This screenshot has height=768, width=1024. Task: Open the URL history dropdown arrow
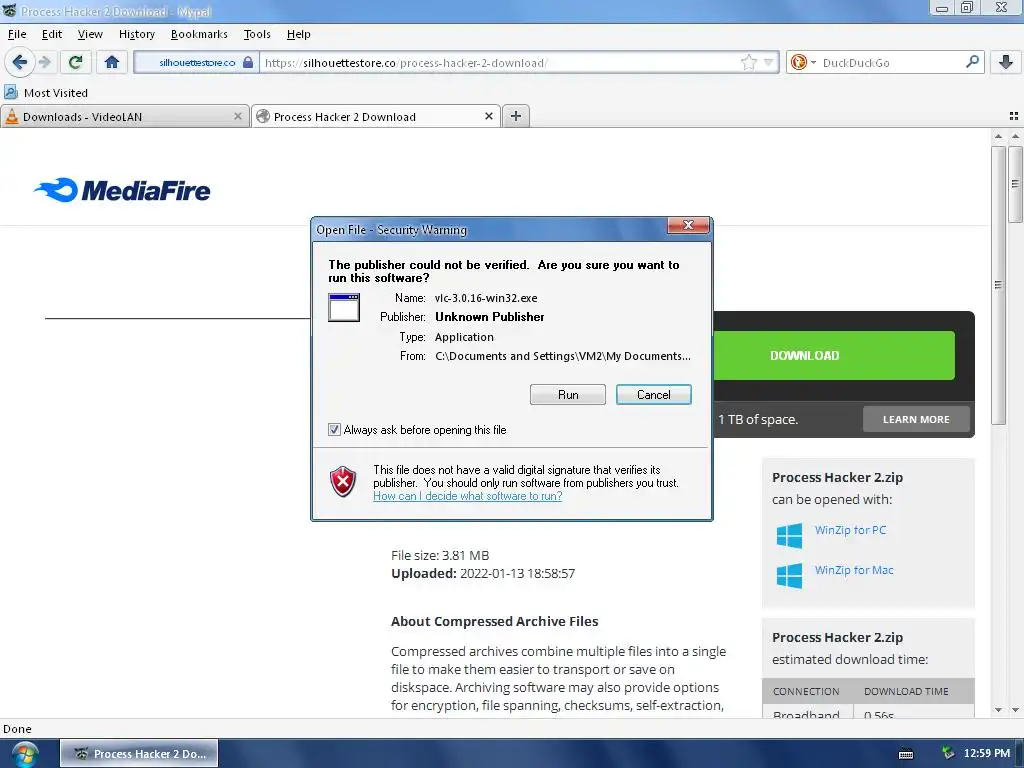pos(769,63)
